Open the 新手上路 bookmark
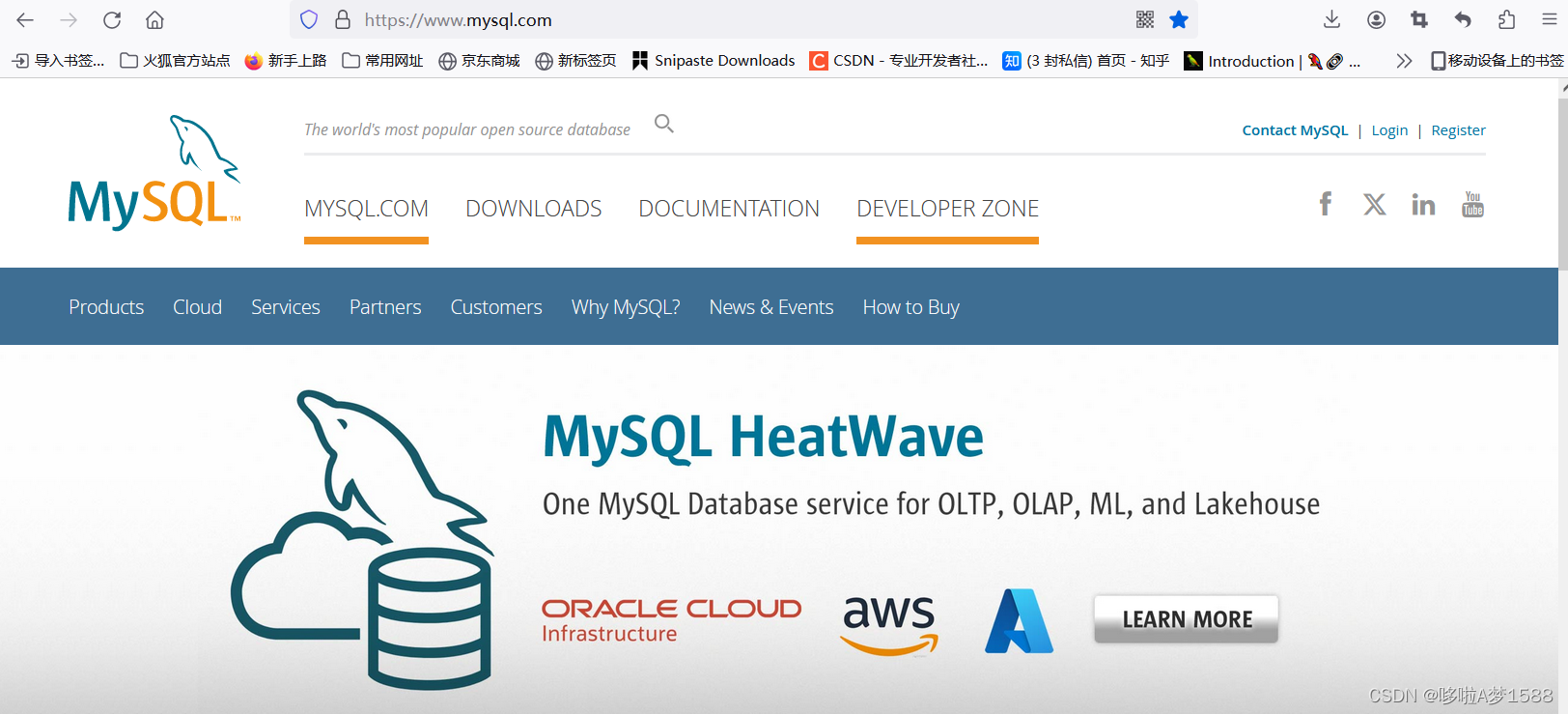Image resolution: width=1568 pixels, height=714 pixels. (x=286, y=61)
